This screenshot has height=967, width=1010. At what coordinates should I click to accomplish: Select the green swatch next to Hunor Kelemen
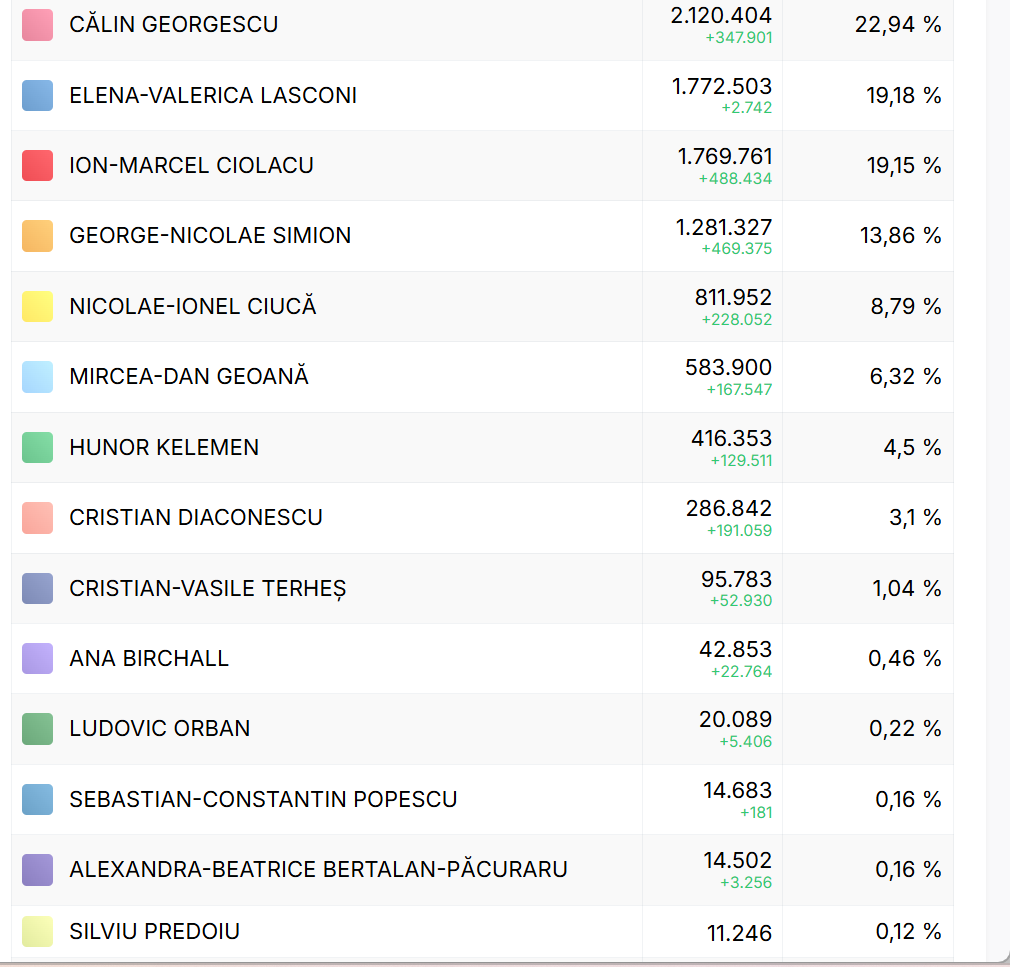pyautogui.click(x=37, y=447)
